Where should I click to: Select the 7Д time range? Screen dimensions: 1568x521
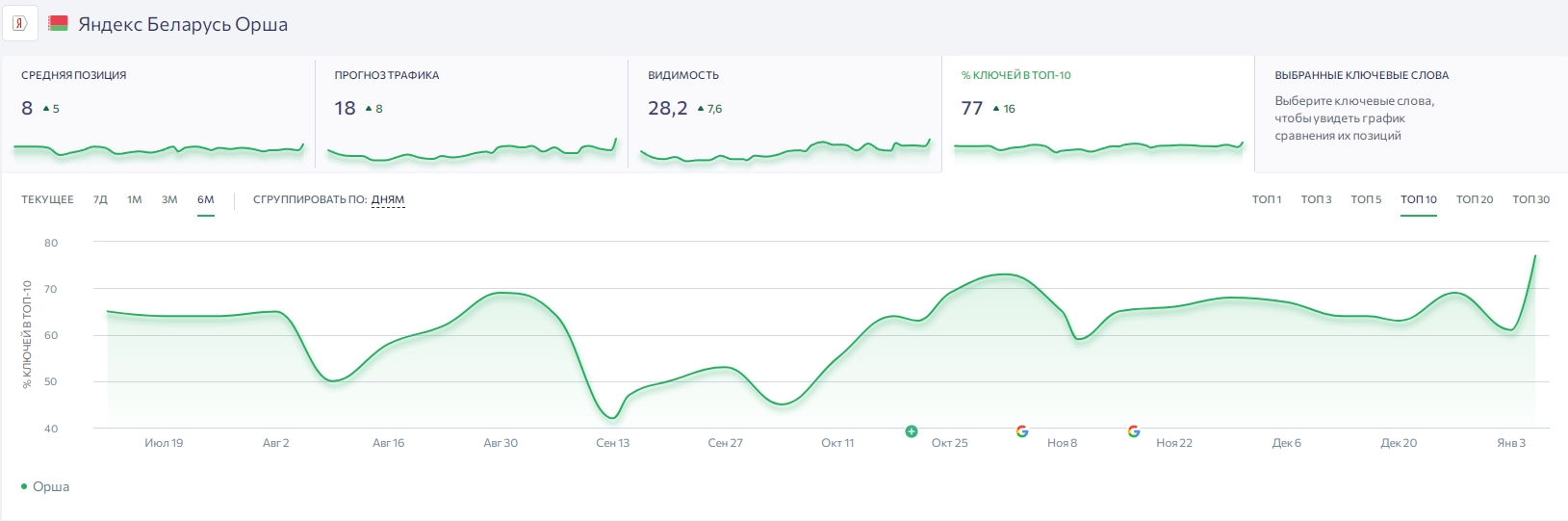100,199
